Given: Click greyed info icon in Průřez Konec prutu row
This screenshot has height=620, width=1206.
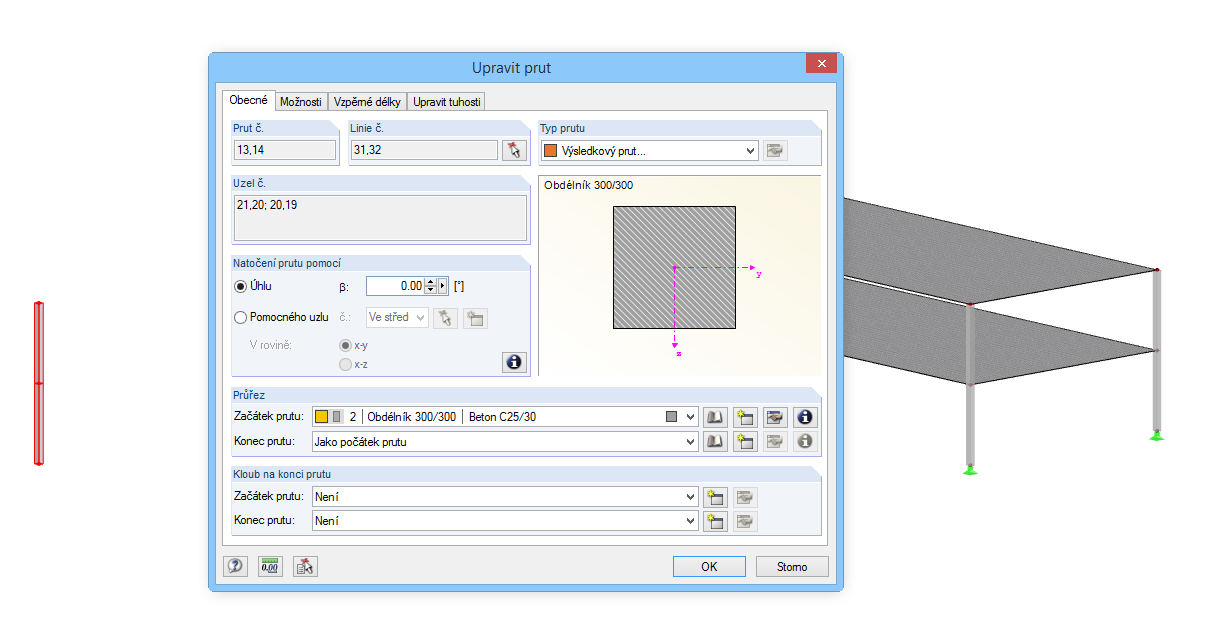Looking at the screenshot, I should [806, 441].
